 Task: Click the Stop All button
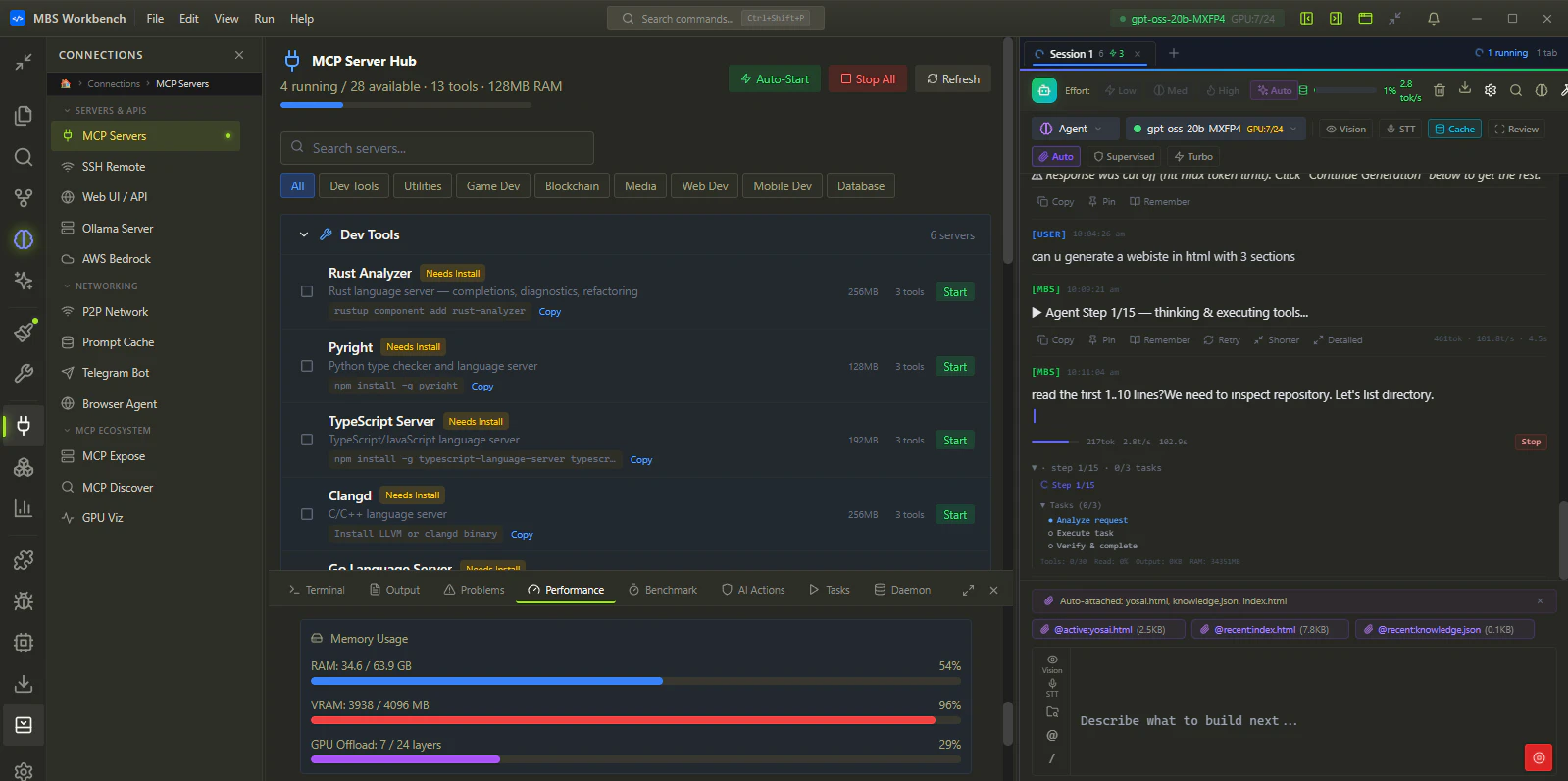tap(868, 79)
